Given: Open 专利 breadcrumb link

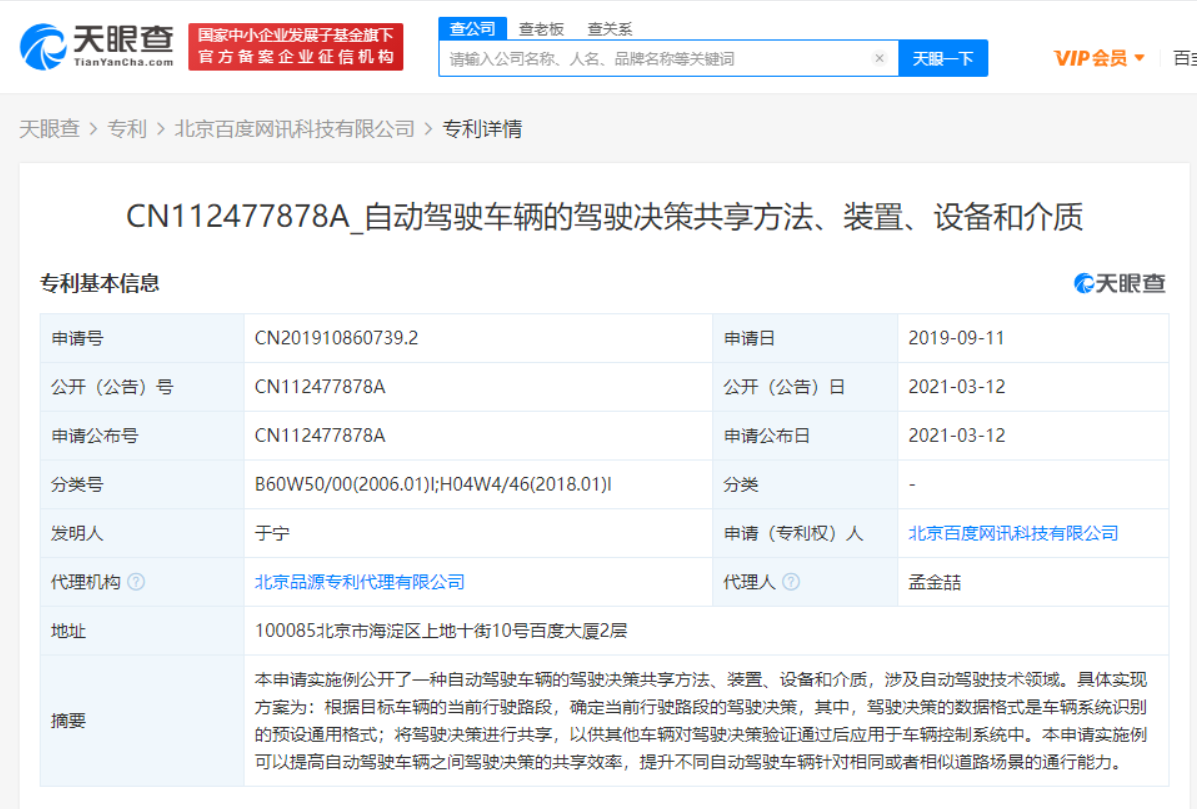Looking at the screenshot, I should click(x=127, y=129).
